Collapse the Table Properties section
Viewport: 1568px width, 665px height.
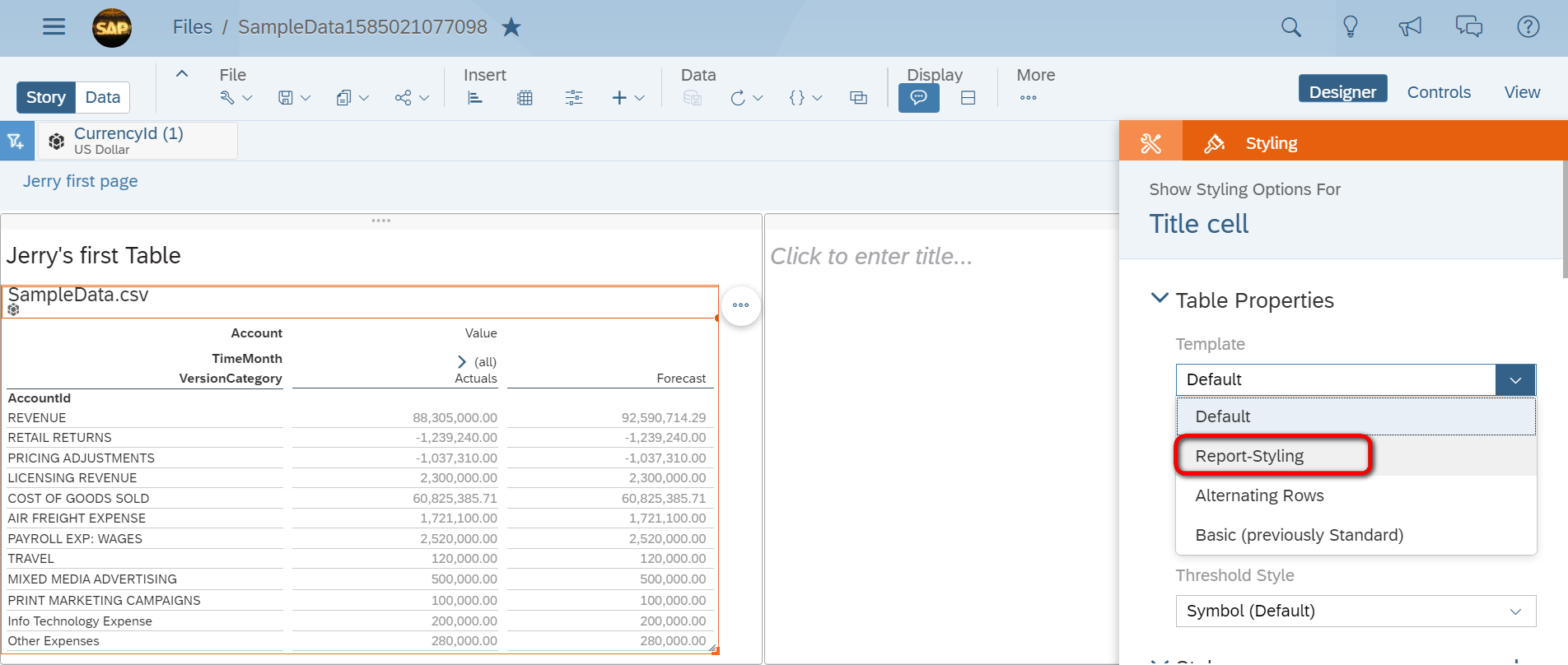[x=1160, y=299]
